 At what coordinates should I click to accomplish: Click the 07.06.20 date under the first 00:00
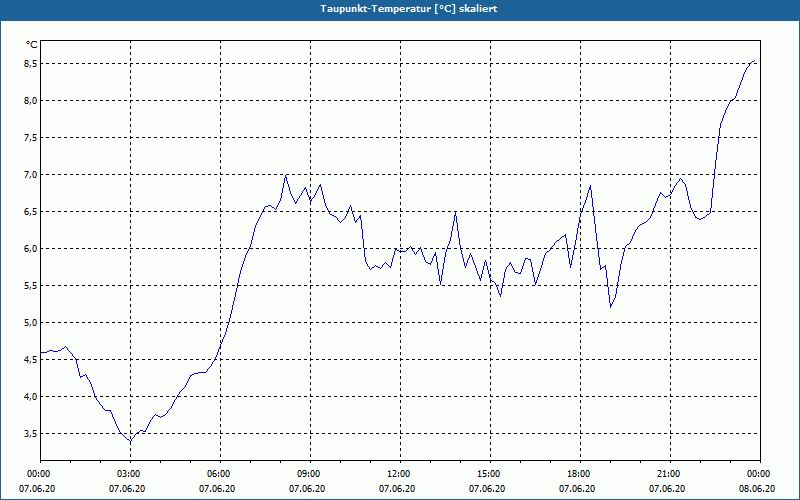[37, 489]
